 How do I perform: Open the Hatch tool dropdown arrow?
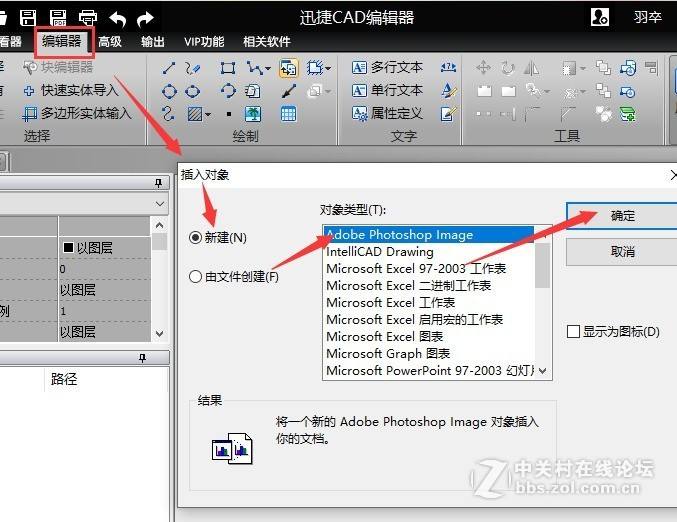pyautogui.click(x=208, y=114)
